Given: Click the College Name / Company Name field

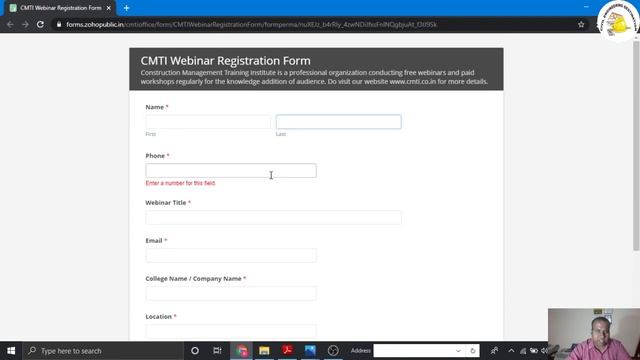Looking at the screenshot, I should pyautogui.click(x=231, y=293).
